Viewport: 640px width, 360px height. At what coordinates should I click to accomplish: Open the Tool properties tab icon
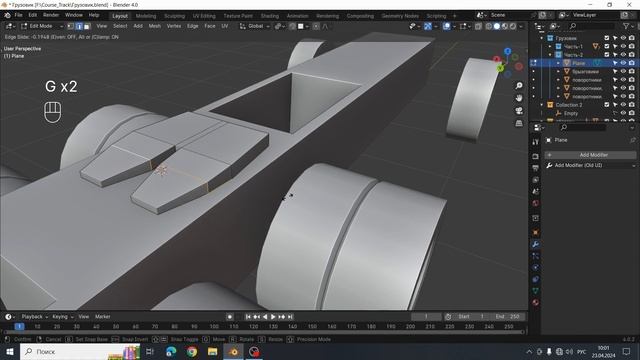pyautogui.click(x=536, y=142)
